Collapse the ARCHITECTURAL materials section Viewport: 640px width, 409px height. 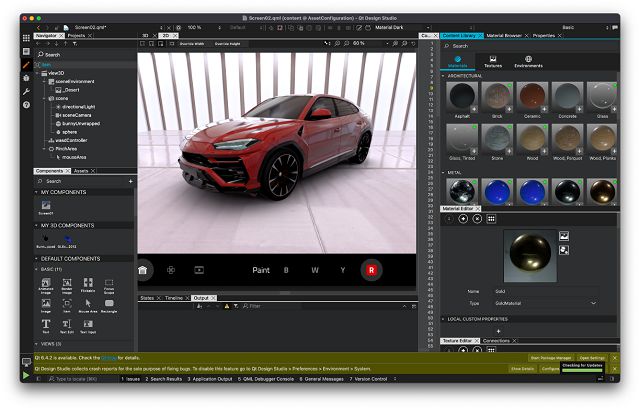443,75
